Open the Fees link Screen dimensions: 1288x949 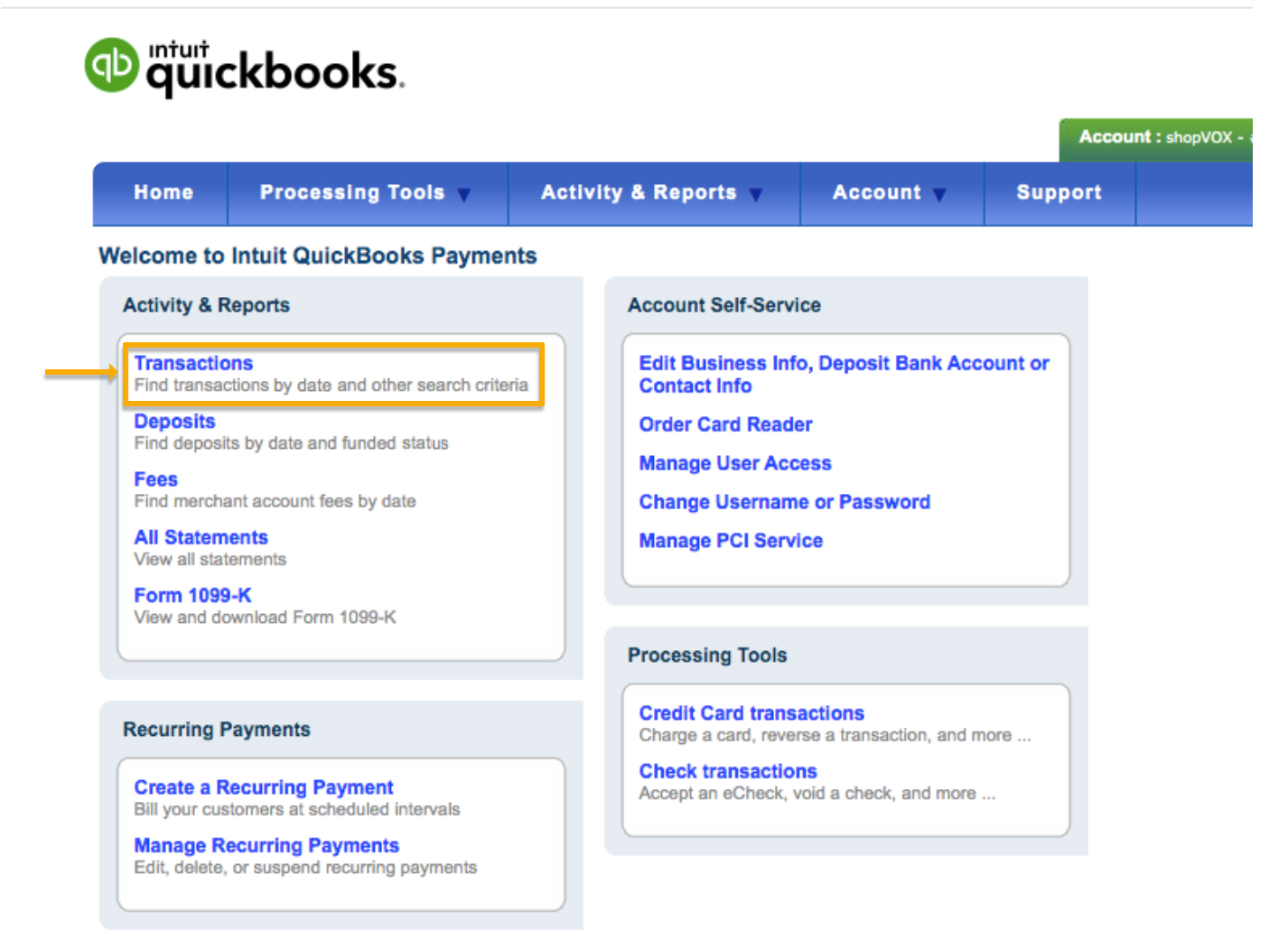155,479
